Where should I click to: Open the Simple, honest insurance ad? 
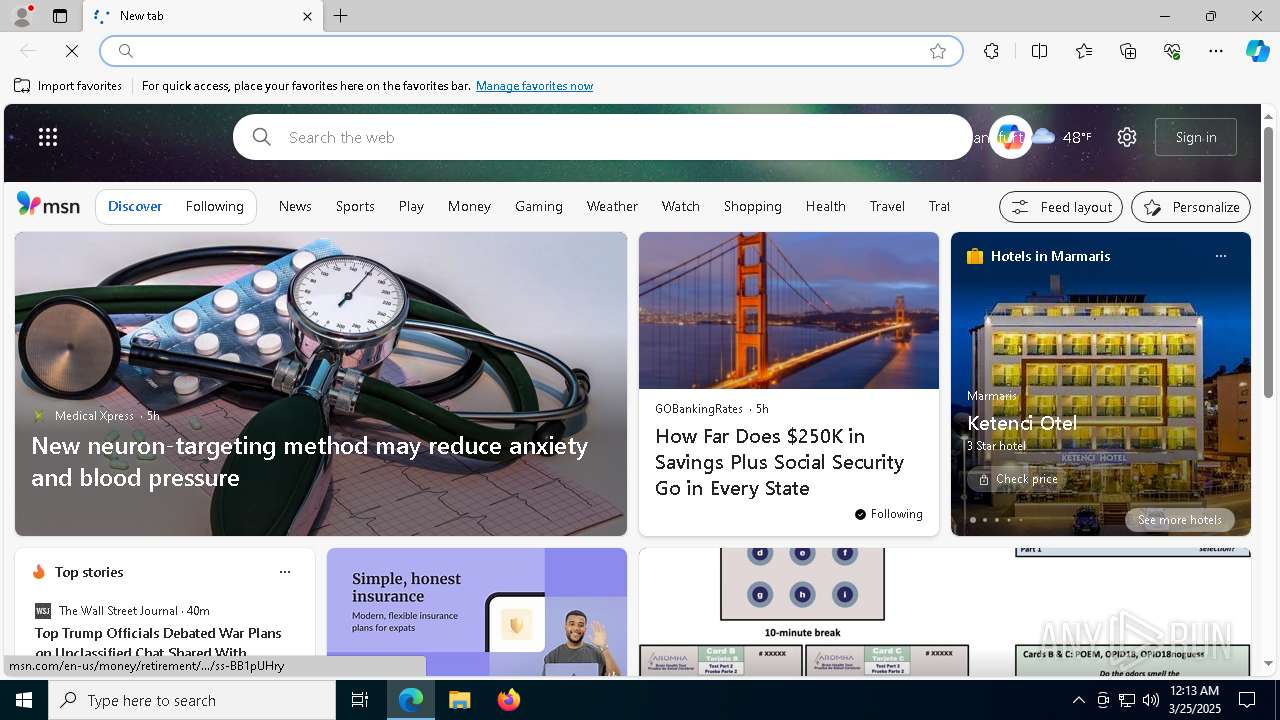(x=477, y=612)
